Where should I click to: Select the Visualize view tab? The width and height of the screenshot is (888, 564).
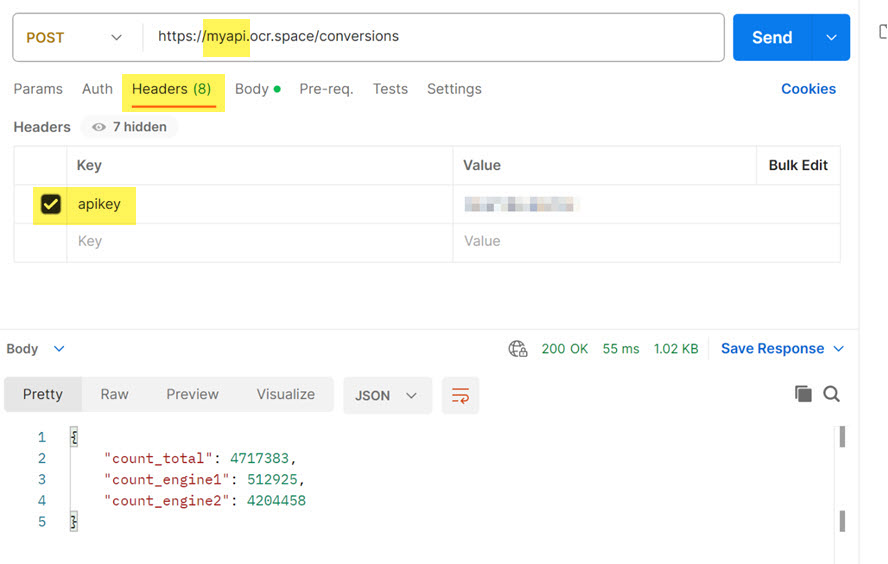(285, 394)
